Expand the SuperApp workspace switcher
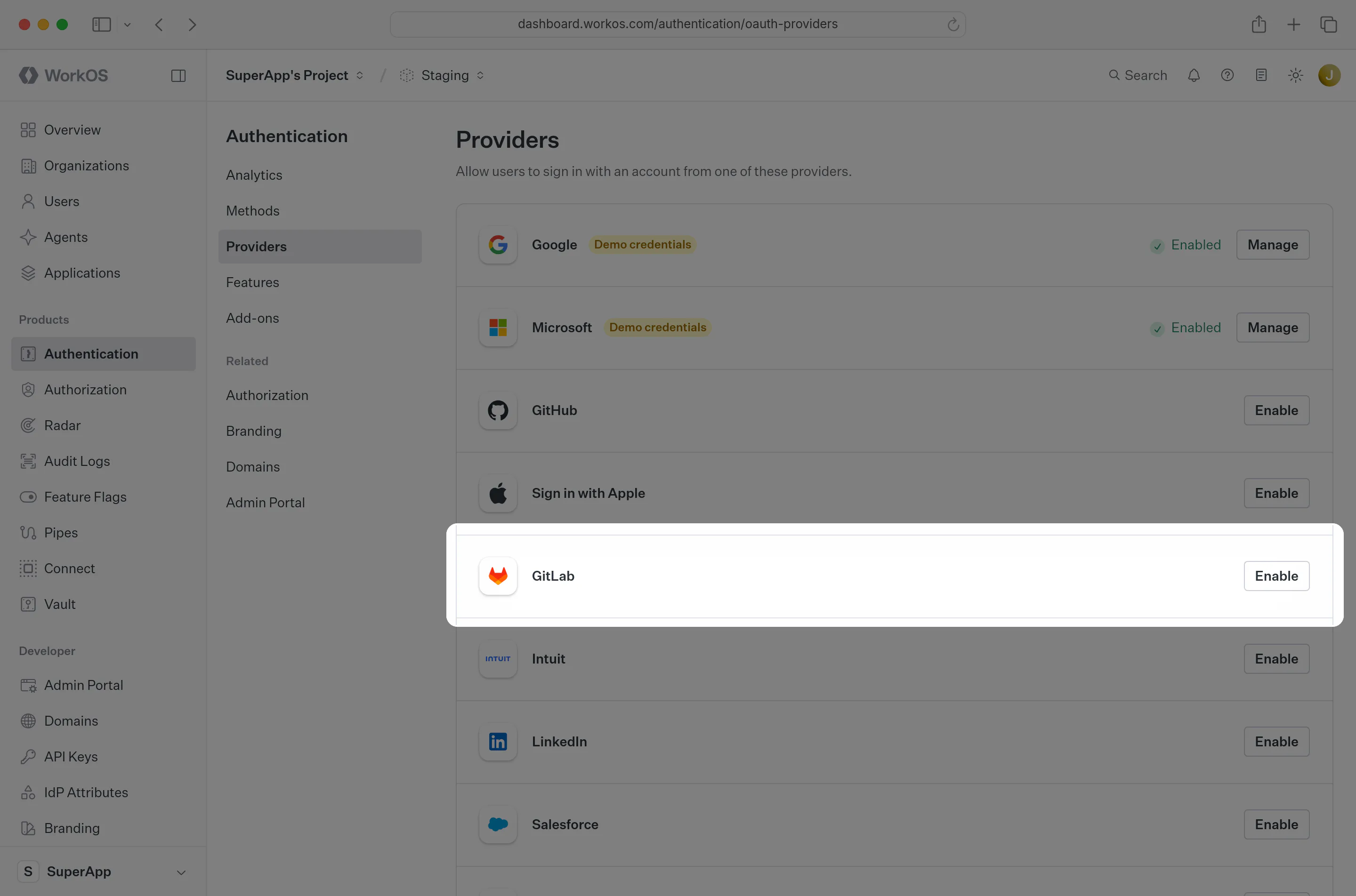The height and width of the screenshot is (896, 1356). 104,872
